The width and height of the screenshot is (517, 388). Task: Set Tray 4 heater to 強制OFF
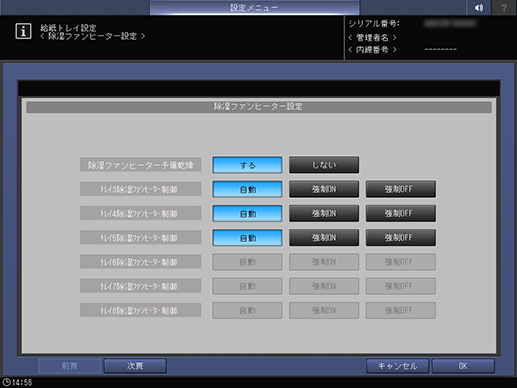[x=401, y=214]
